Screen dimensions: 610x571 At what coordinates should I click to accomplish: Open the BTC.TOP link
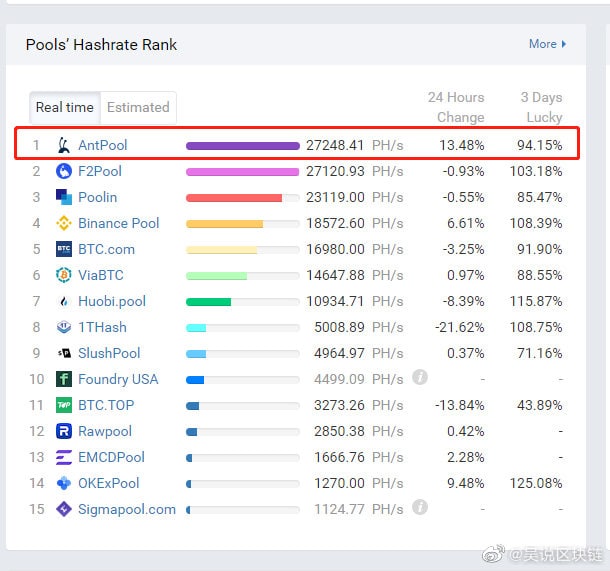(106, 405)
